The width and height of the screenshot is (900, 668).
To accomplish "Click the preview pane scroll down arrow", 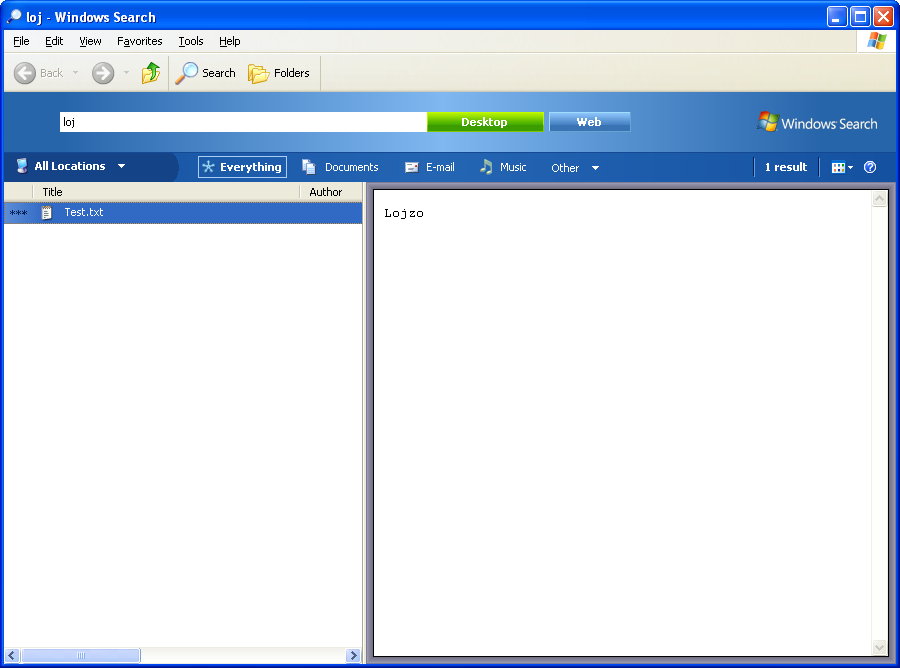I will 879,647.
